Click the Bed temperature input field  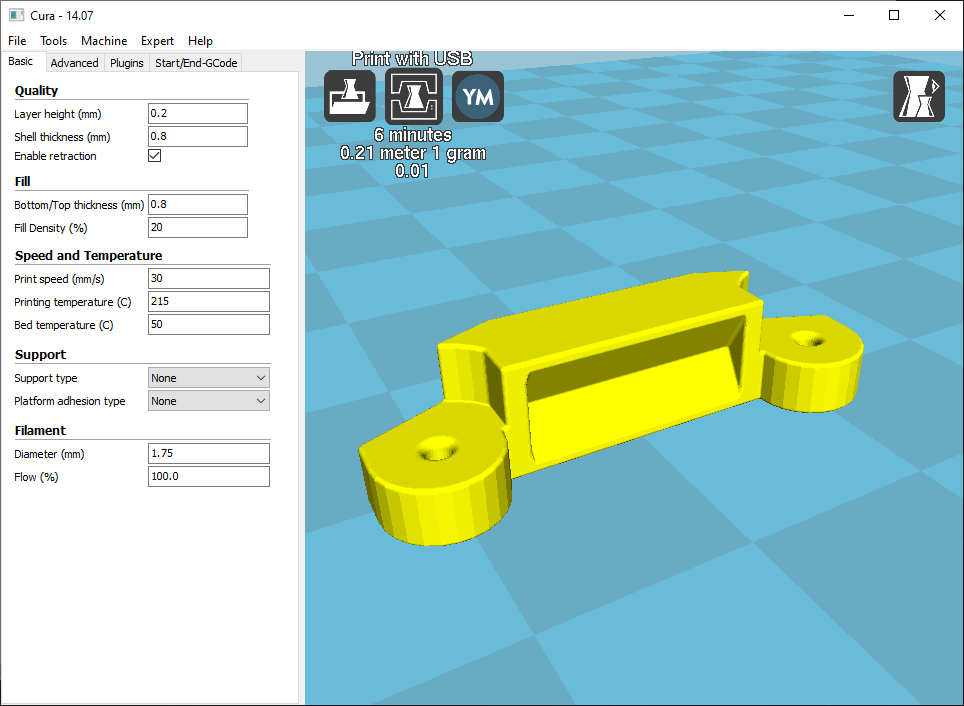pyautogui.click(x=208, y=325)
